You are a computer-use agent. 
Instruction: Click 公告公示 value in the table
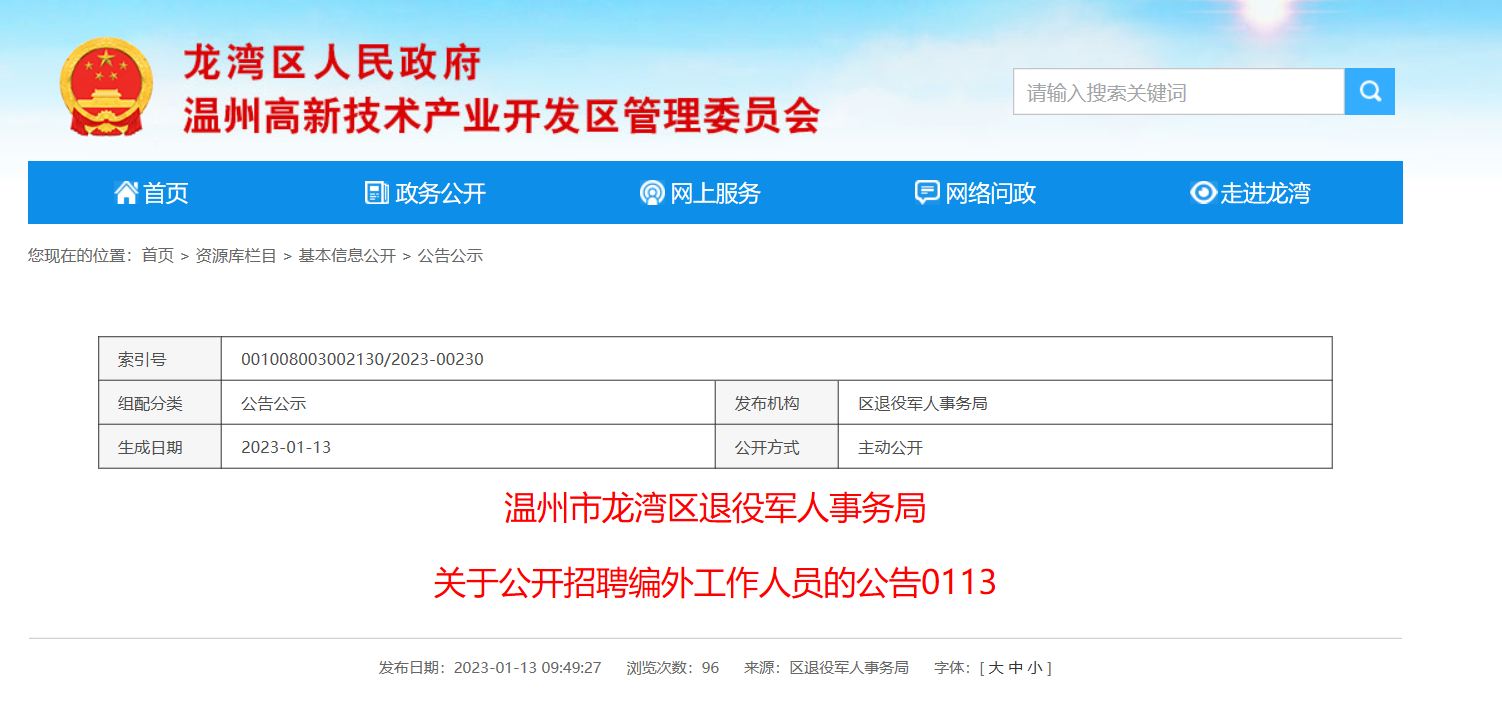(x=273, y=404)
